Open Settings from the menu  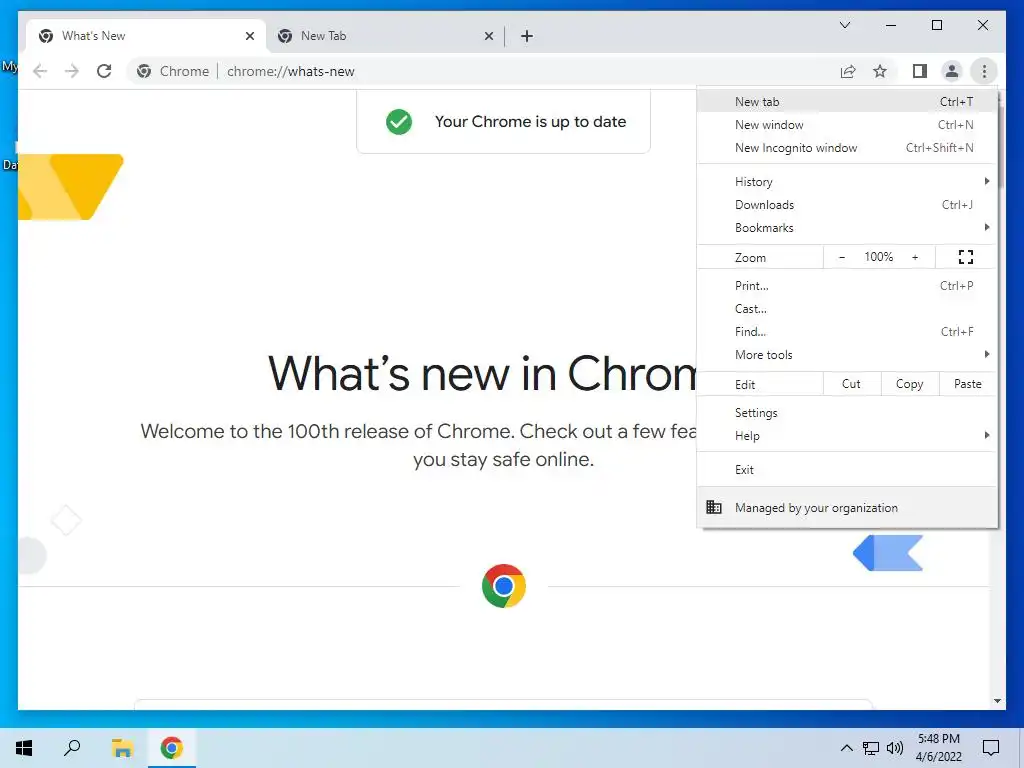click(x=847, y=413)
